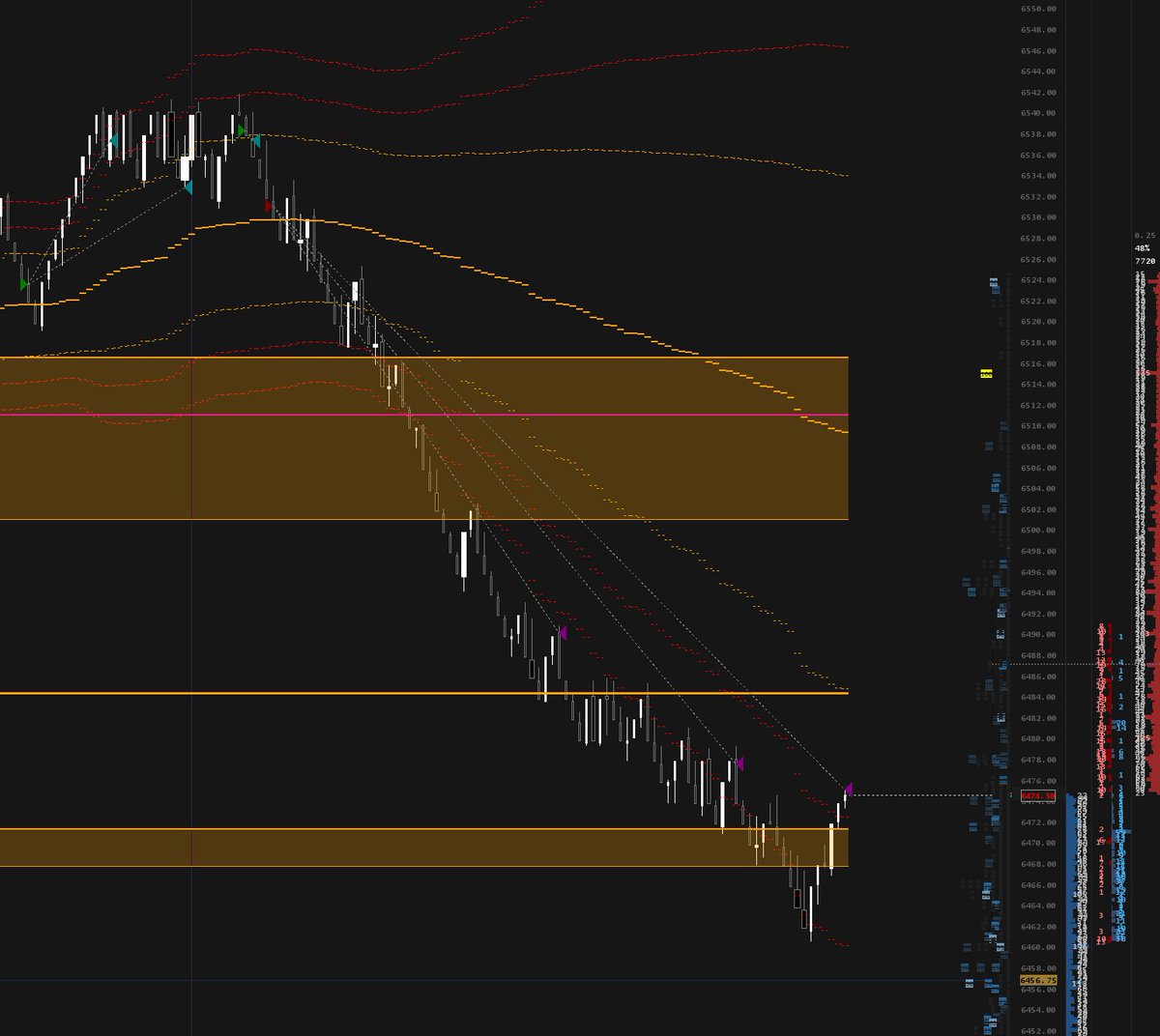Select the yellow highlighted tag near 6515

click(987, 373)
